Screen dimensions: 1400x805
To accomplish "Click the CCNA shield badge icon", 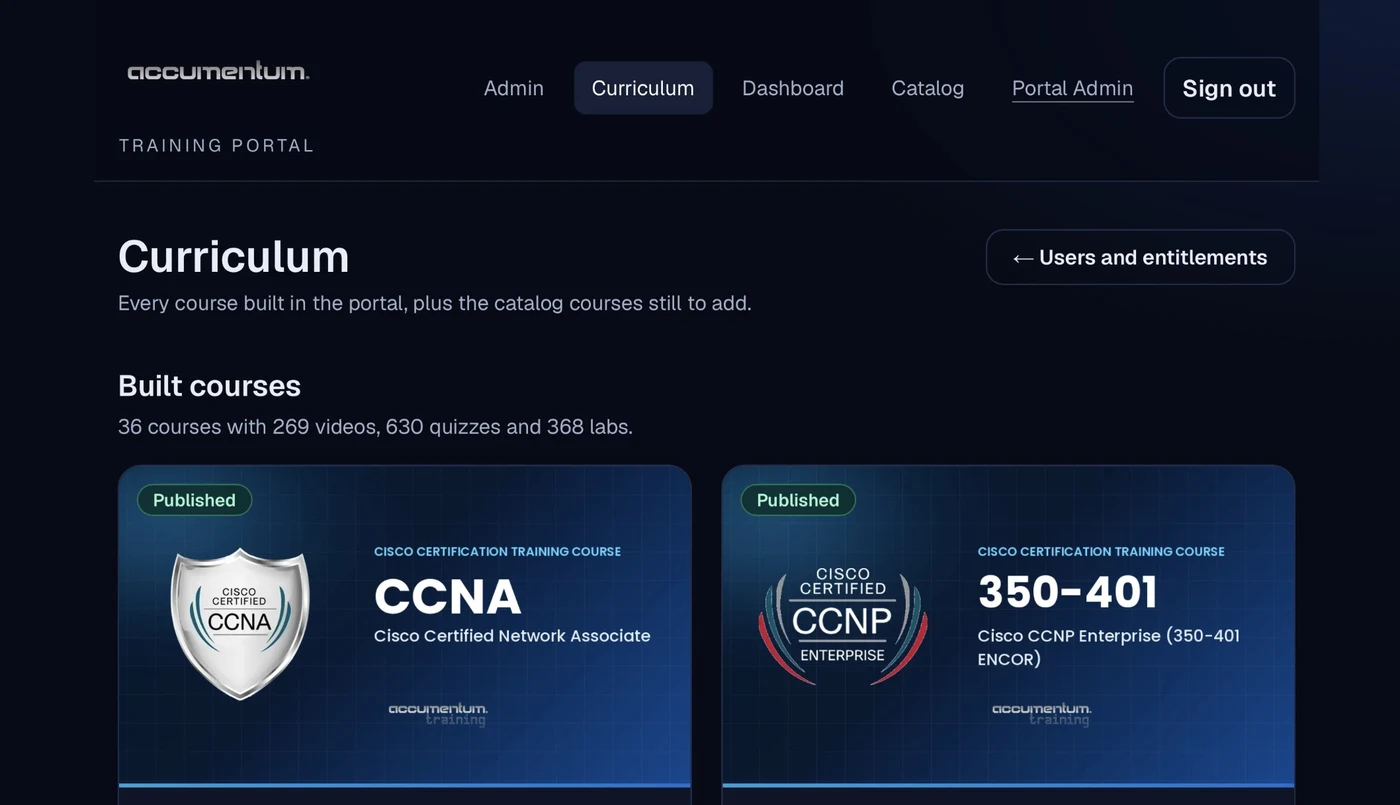I will (x=240, y=623).
